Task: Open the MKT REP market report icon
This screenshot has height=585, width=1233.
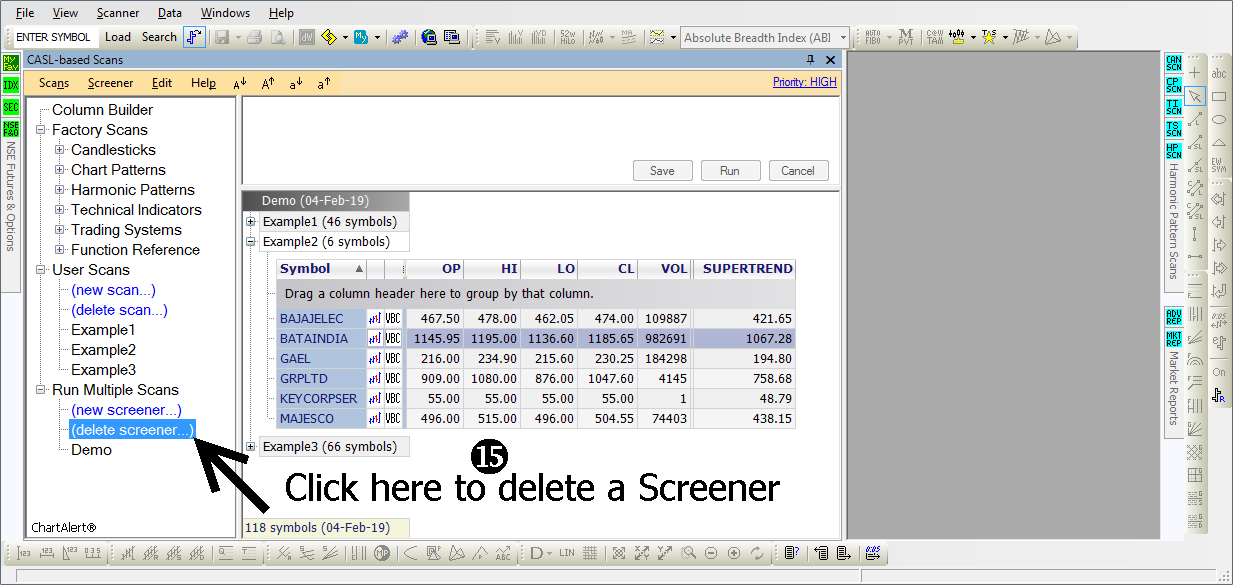Action: pos(1174,338)
